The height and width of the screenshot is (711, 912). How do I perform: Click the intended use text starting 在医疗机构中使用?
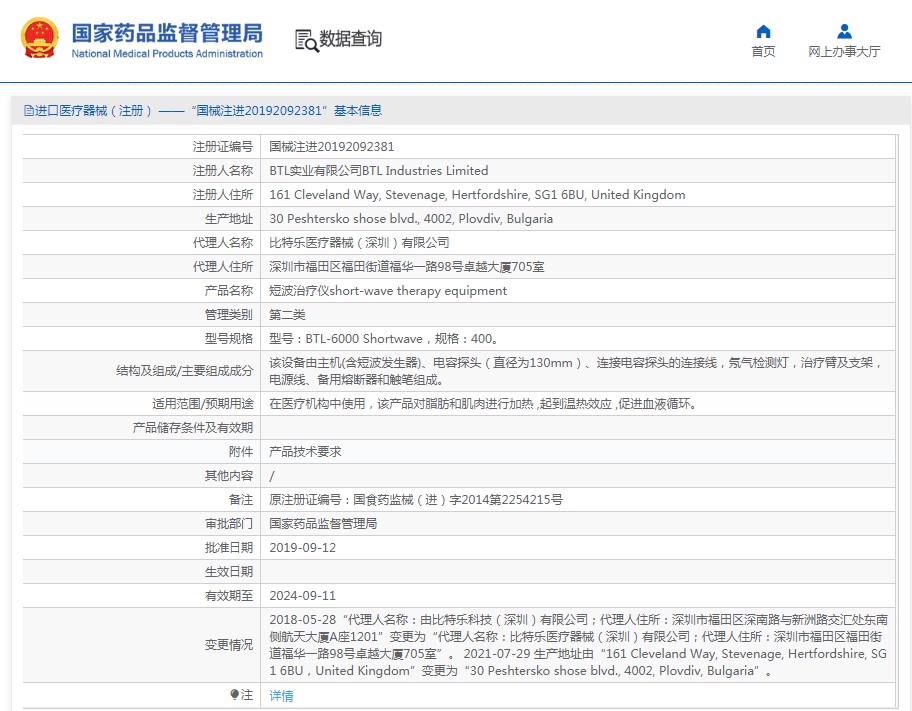[483, 404]
